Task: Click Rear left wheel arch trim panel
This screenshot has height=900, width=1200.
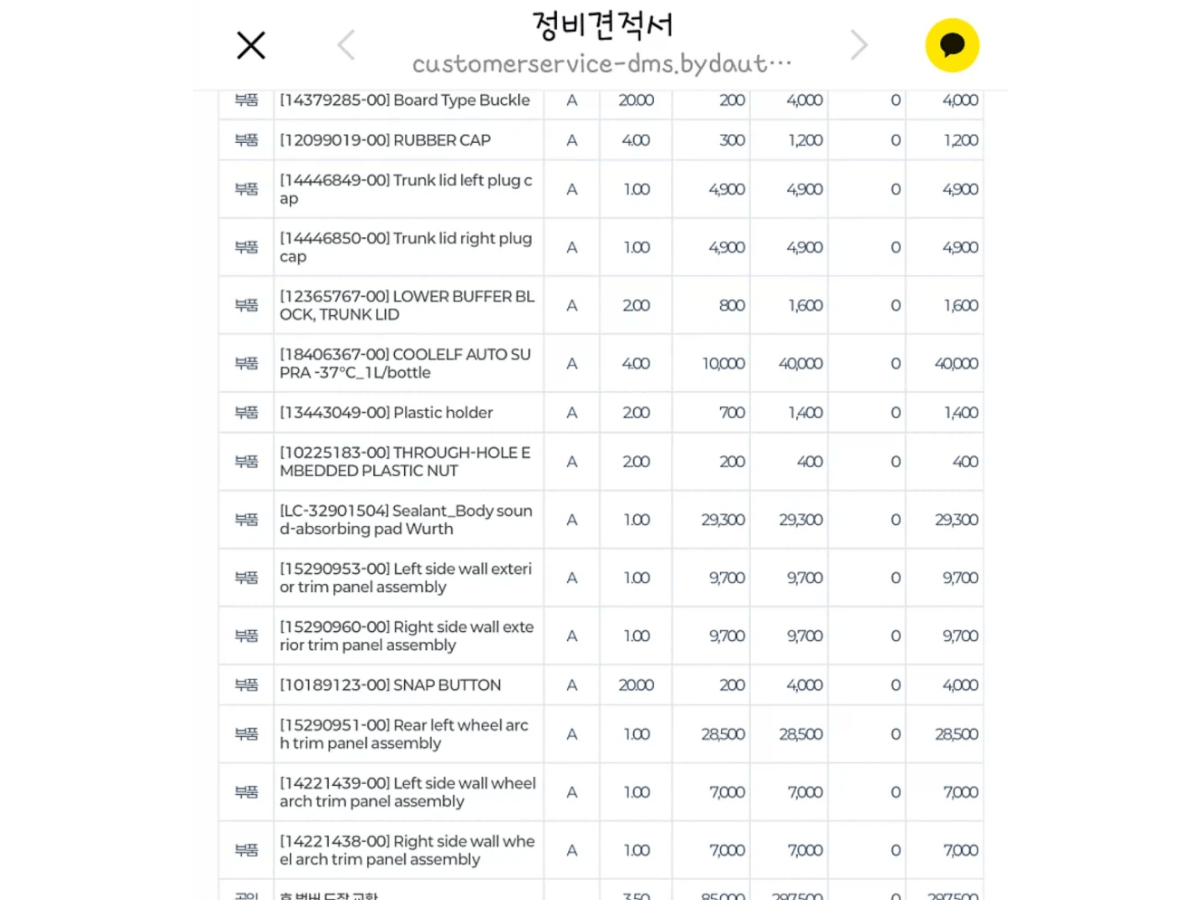Action: tap(601, 734)
